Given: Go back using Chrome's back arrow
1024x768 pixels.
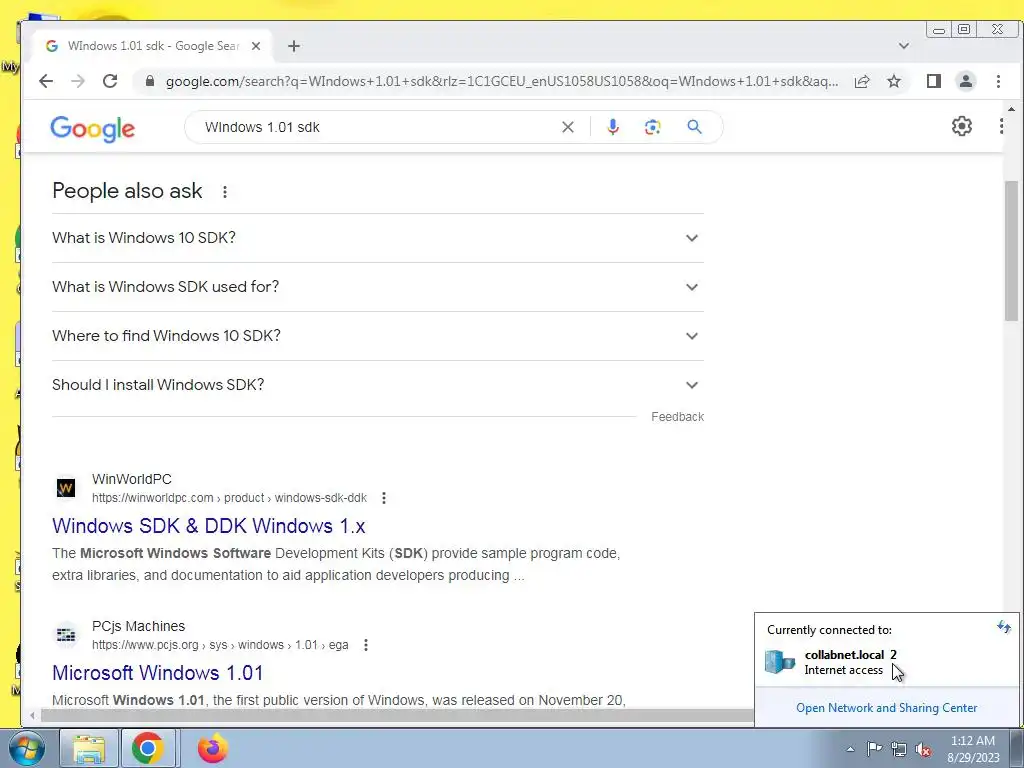Looking at the screenshot, I should (46, 81).
